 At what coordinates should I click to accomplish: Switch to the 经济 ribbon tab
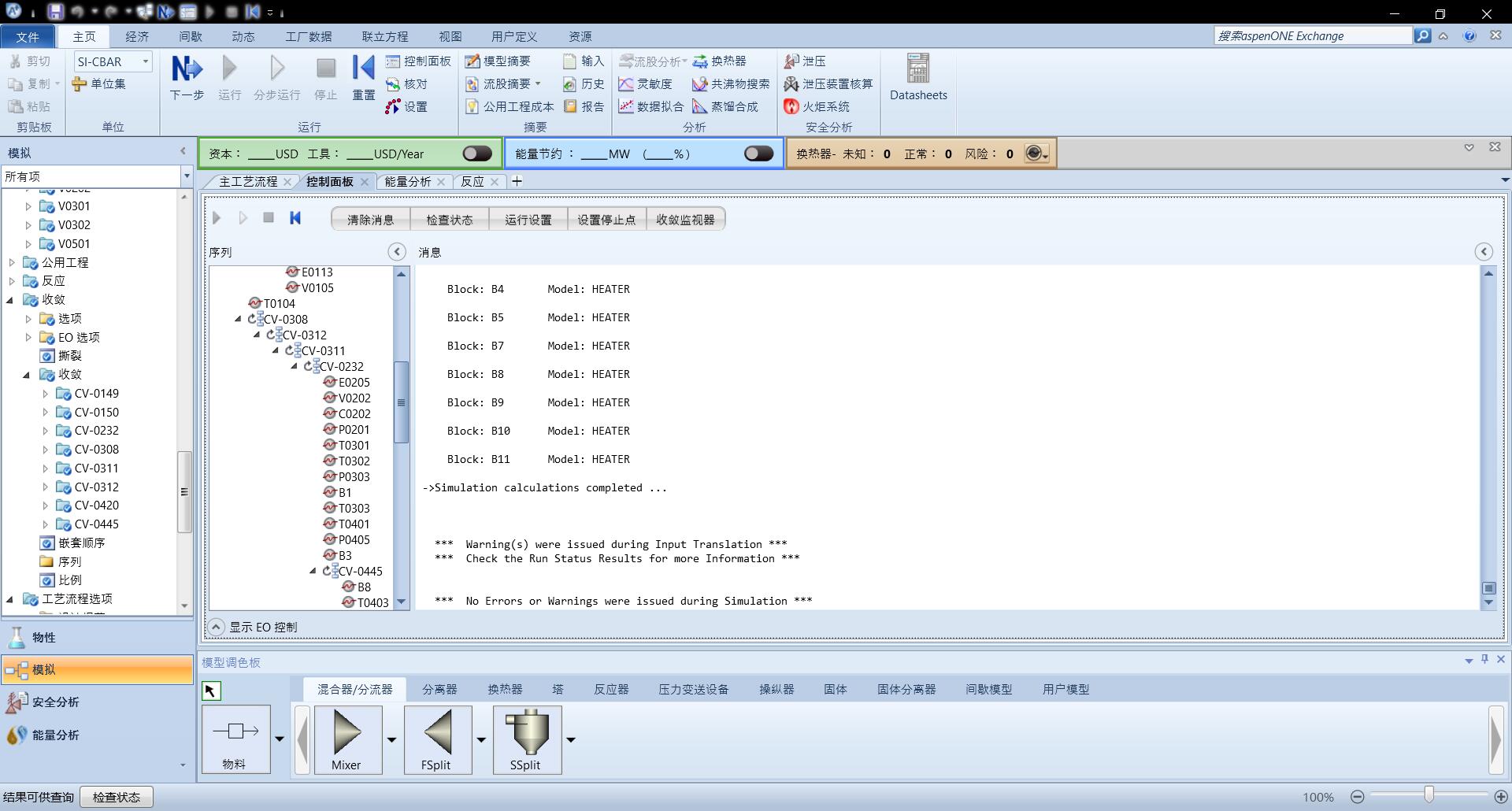[137, 37]
